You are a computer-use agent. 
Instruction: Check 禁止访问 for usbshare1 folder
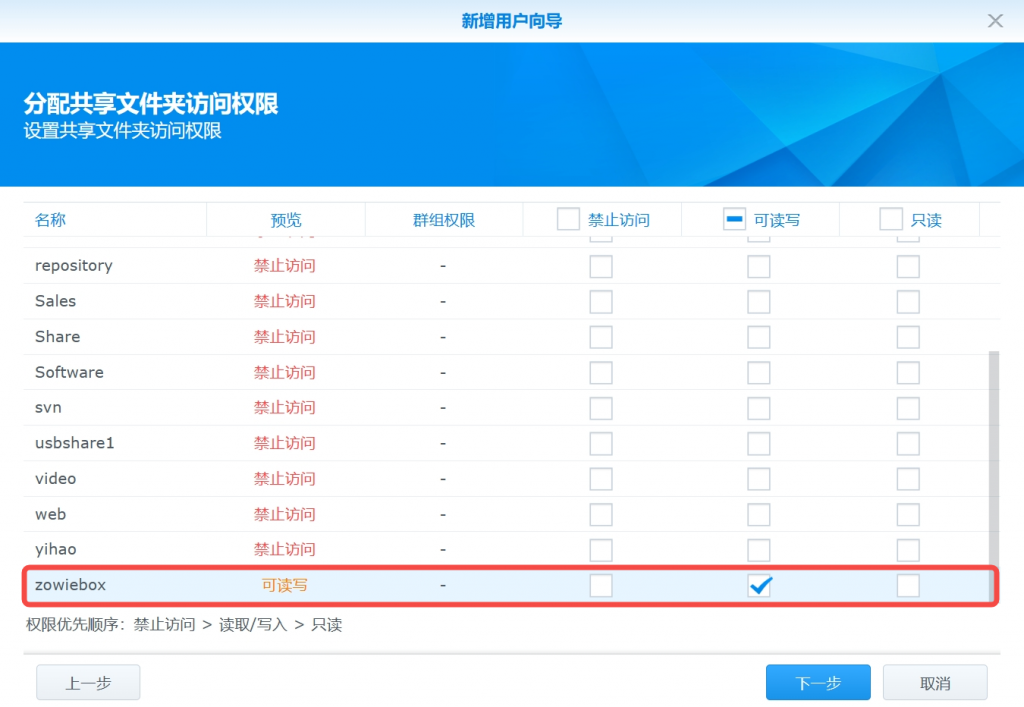tap(601, 444)
